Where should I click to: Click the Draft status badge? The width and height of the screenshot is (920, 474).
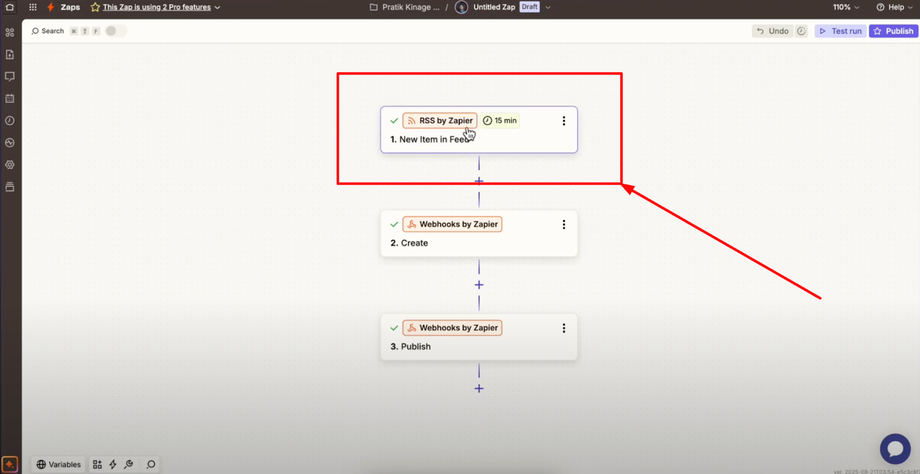click(x=529, y=8)
